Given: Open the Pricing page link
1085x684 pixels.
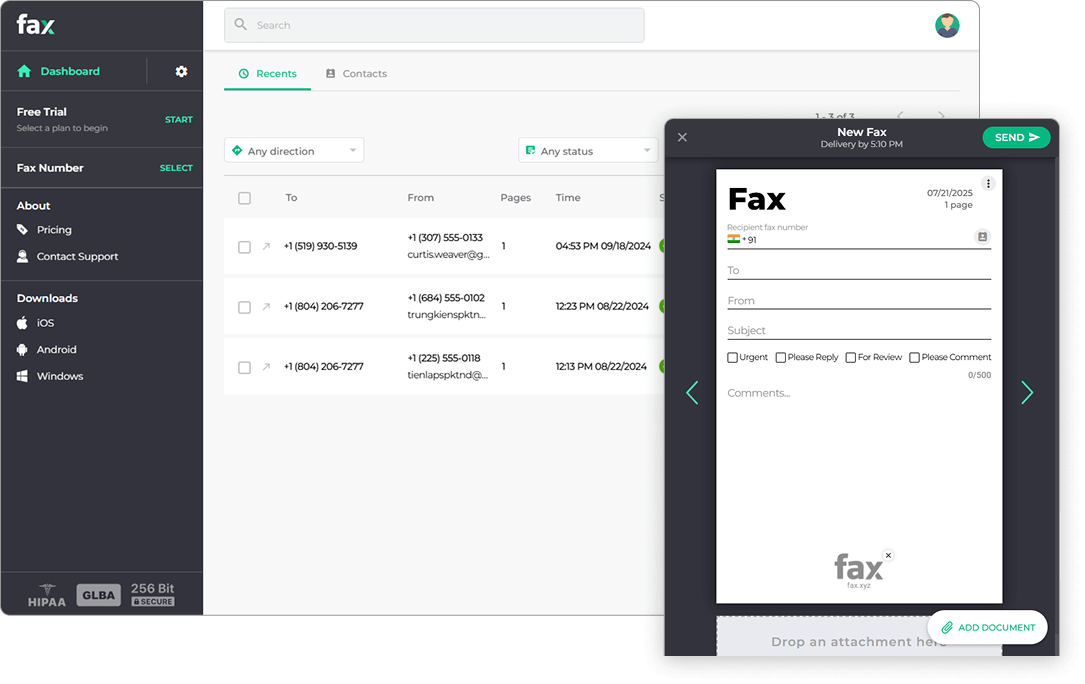Looking at the screenshot, I should point(54,229).
